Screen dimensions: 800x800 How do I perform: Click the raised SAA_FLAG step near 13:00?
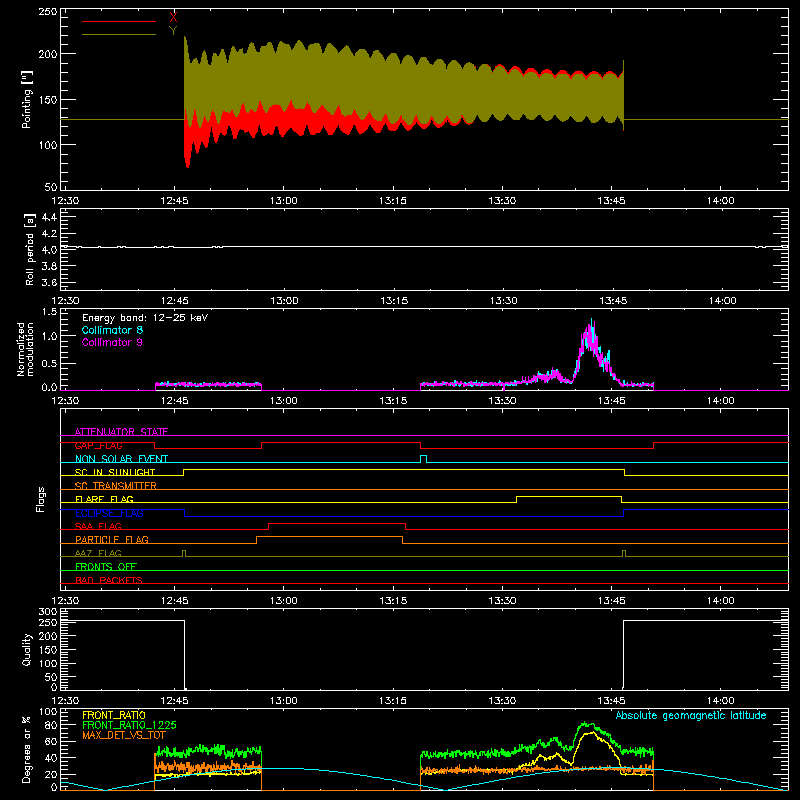click(x=337, y=523)
